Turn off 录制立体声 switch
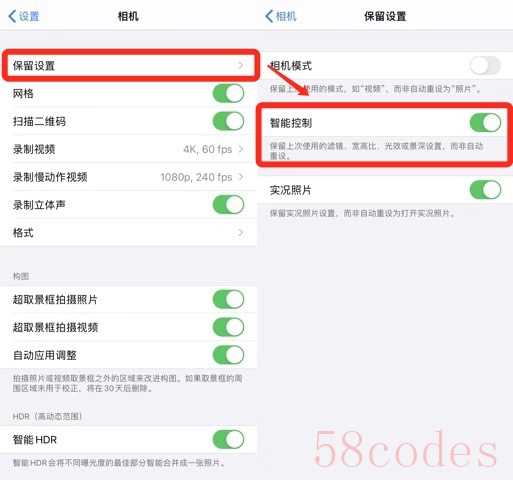 (228, 204)
